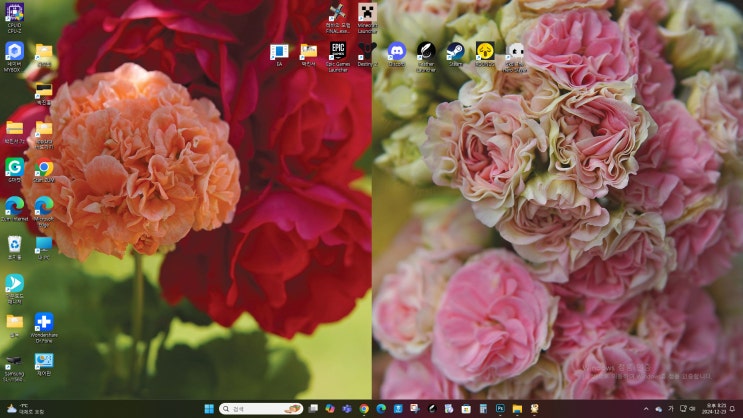Screen dimensions: 743x418
Task: Open the Feather Launcher desktop shortcut
Action: coord(426,56)
